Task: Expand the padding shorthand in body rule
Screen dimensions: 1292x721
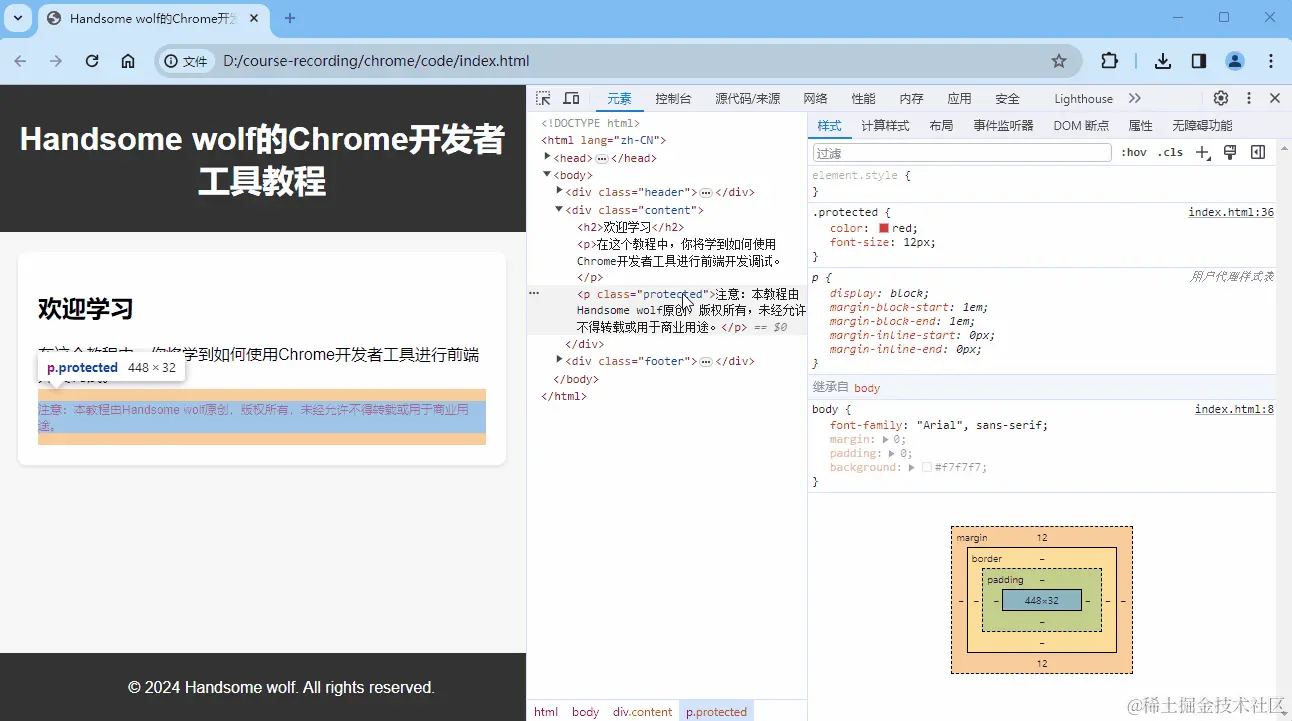Action: (x=892, y=453)
